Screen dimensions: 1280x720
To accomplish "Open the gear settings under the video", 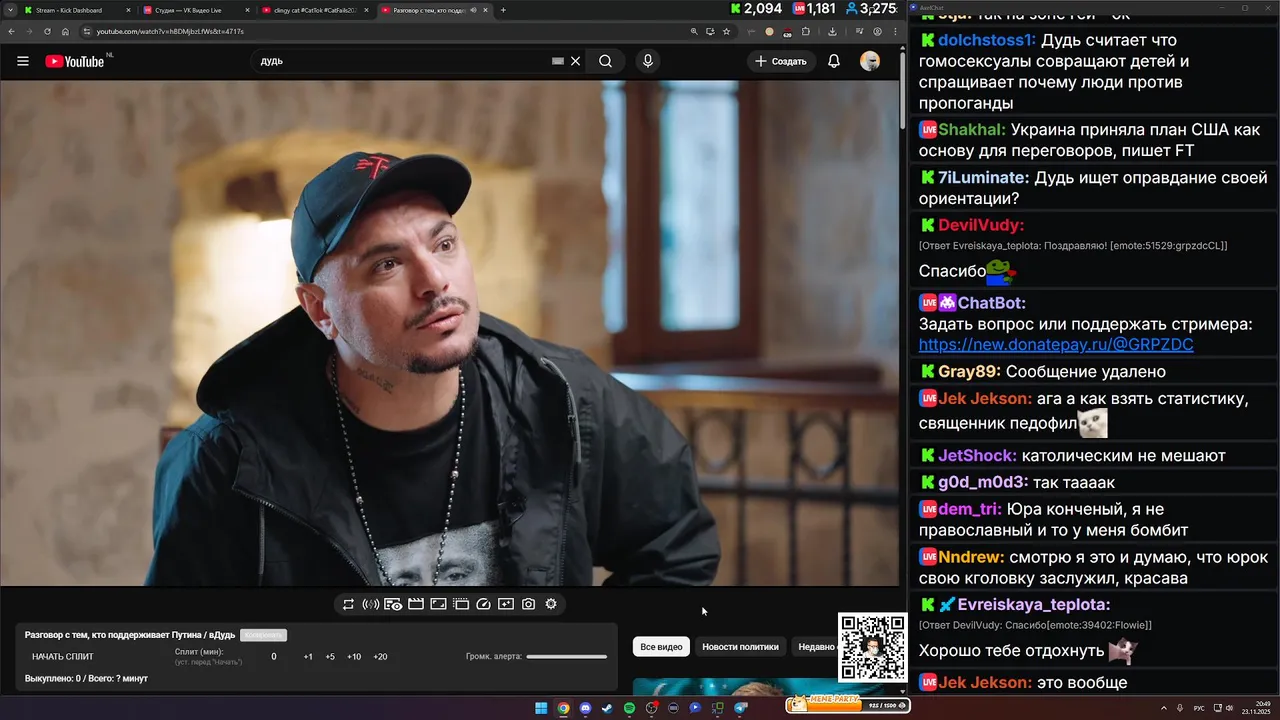I will 551,604.
